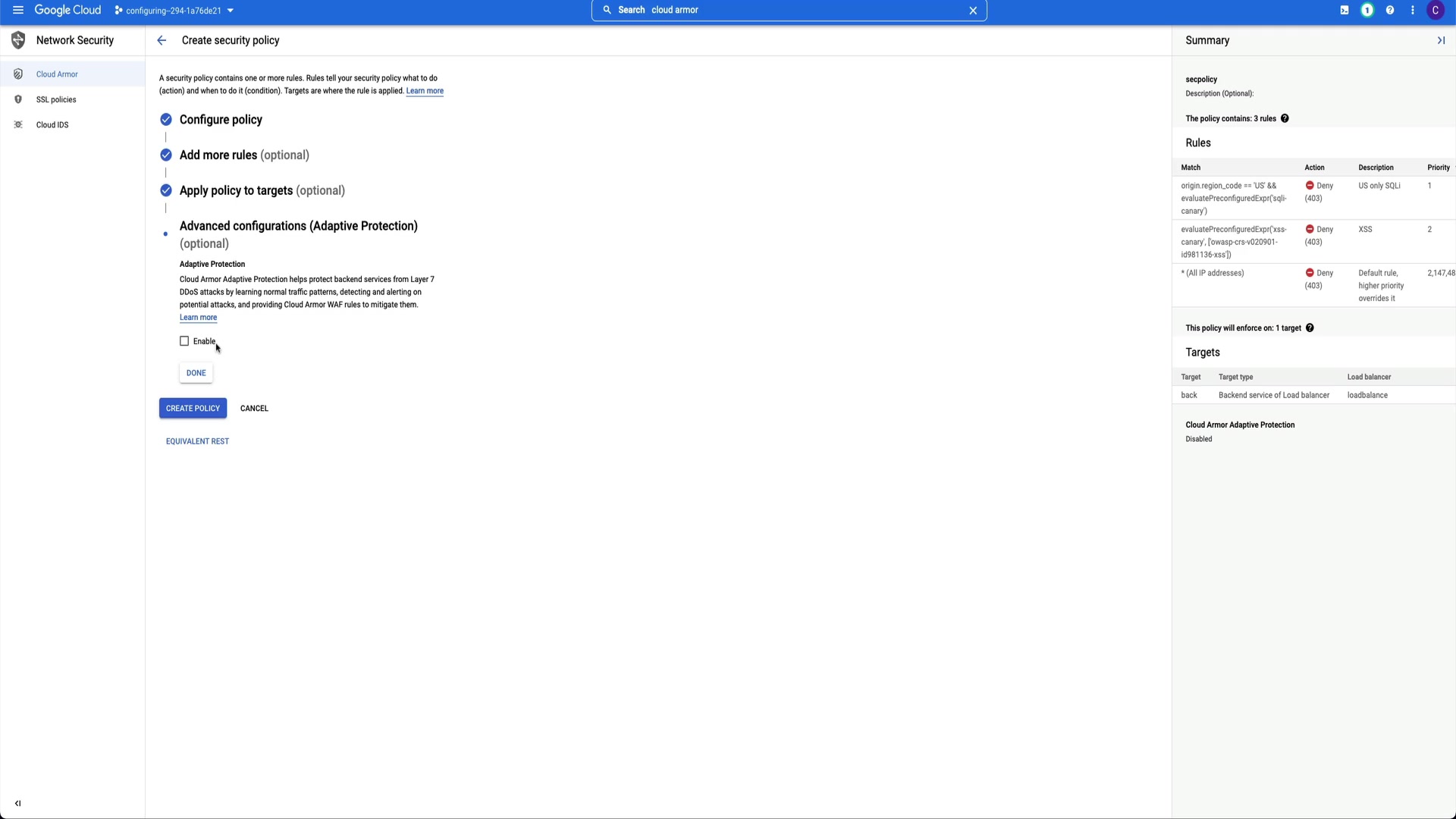The height and width of the screenshot is (819, 1456).
Task: Go back using the arrow icon
Action: pyautogui.click(x=162, y=40)
